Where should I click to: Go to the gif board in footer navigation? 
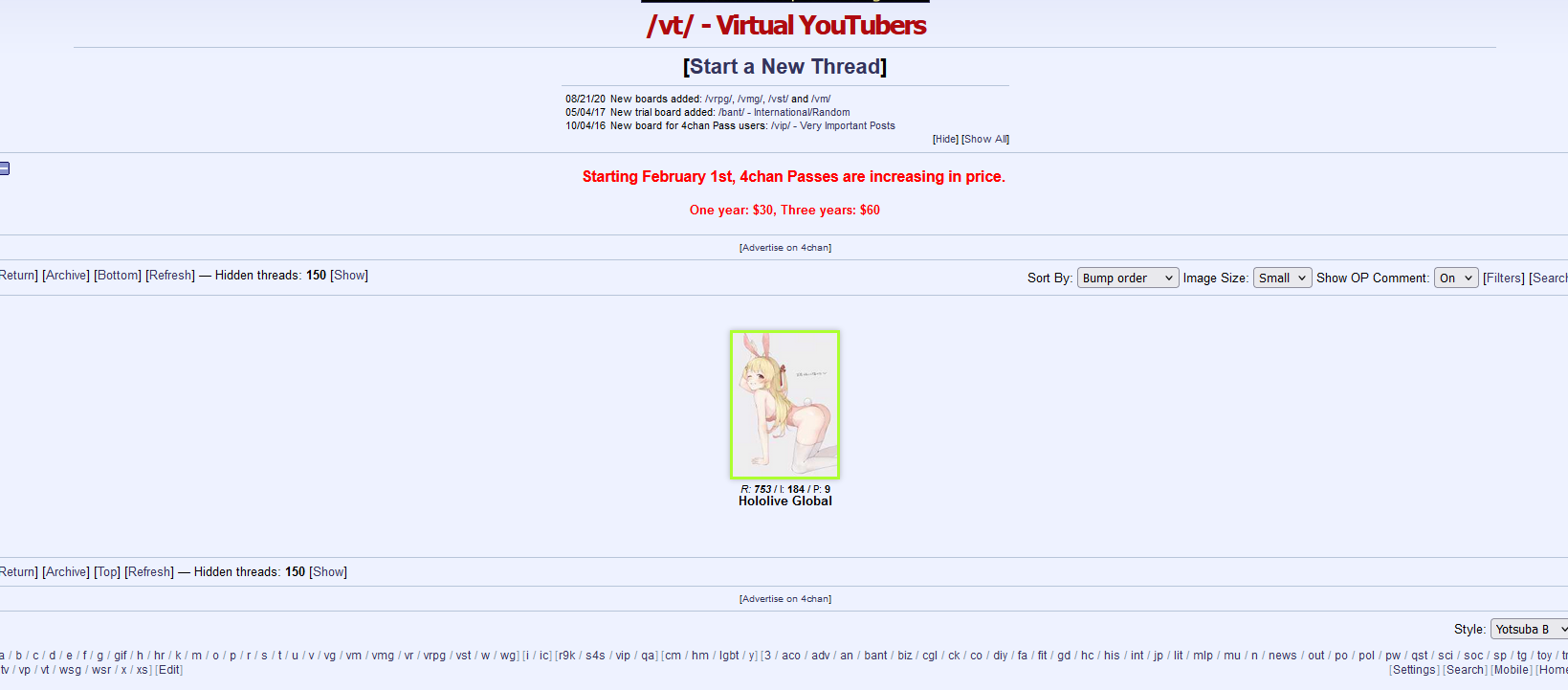[x=121, y=656]
